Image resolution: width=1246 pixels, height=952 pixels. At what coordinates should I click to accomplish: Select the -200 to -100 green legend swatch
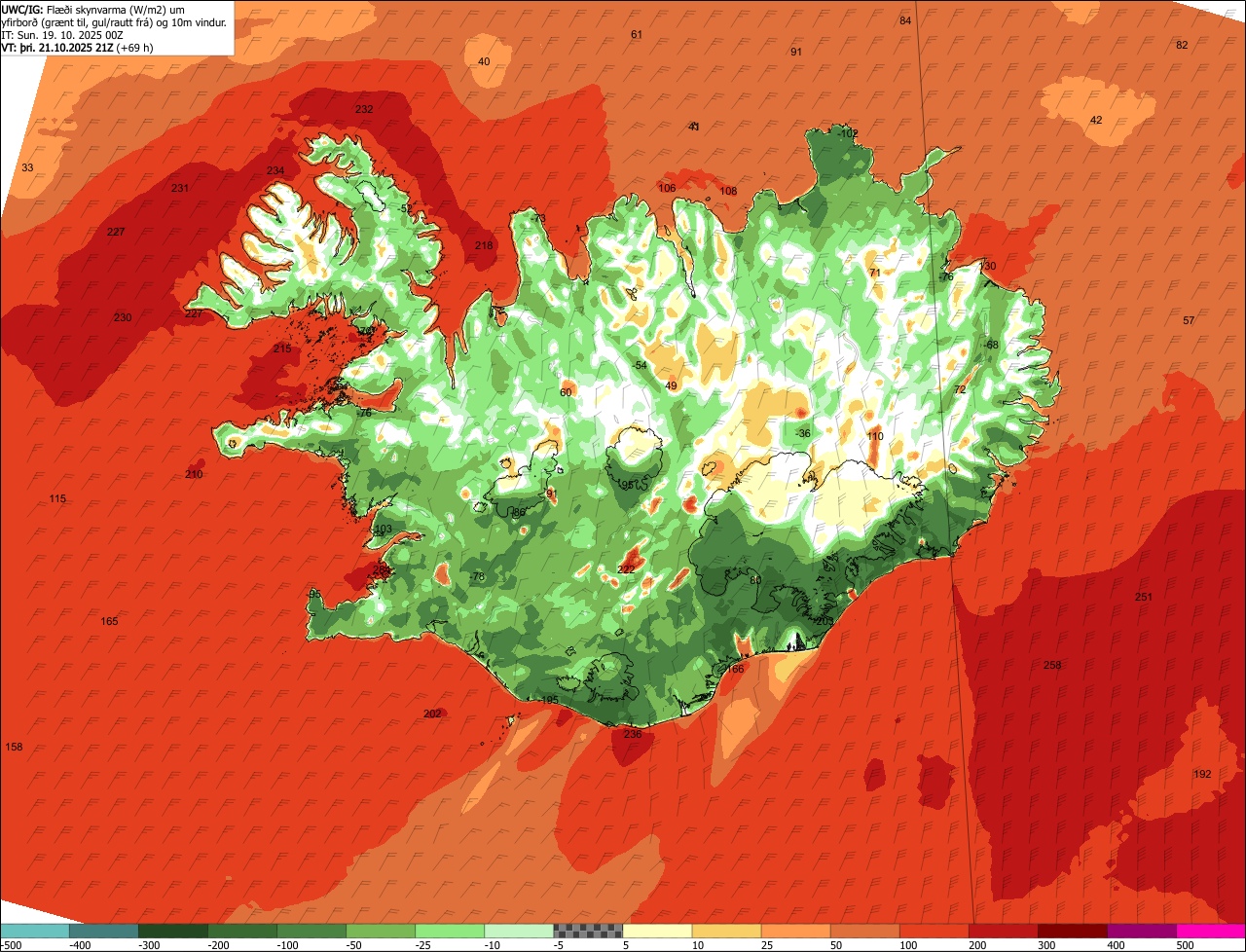[x=242, y=931]
